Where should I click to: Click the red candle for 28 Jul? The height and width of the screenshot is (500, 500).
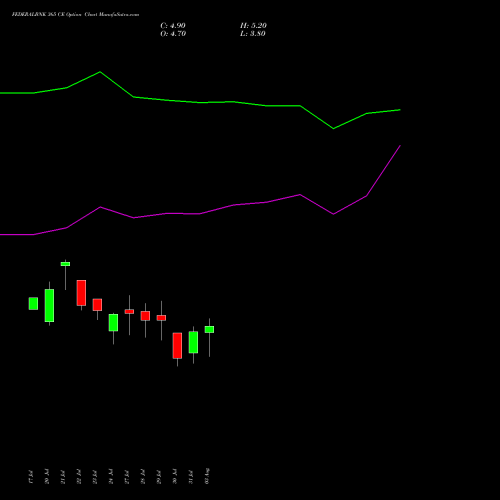[145, 316]
